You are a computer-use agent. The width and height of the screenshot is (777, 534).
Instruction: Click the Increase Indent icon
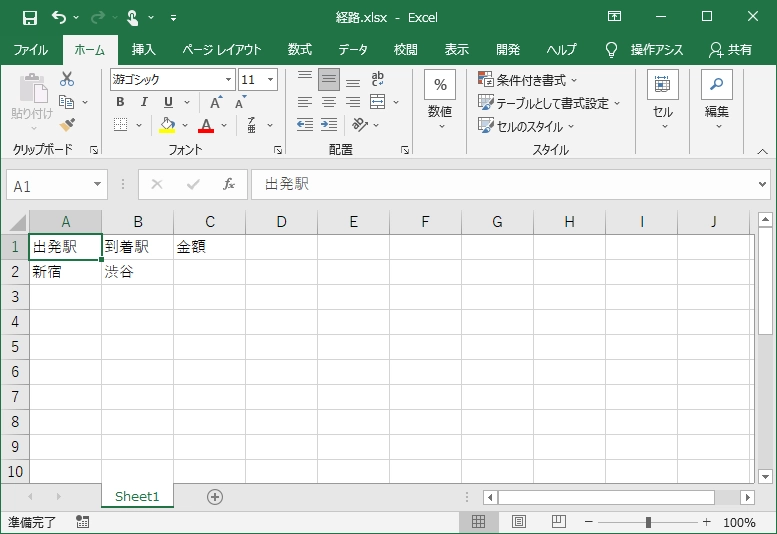point(329,125)
